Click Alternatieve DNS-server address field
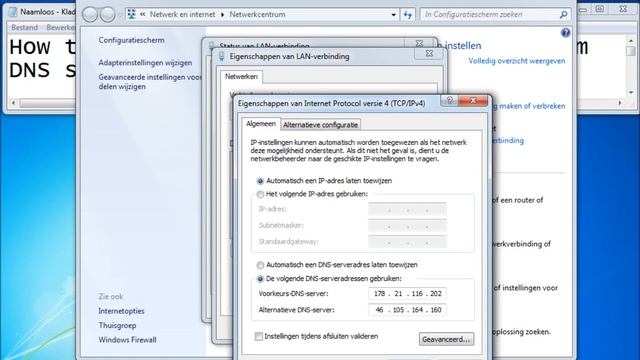Image resolution: width=640 pixels, height=360 pixels. coord(407,310)
